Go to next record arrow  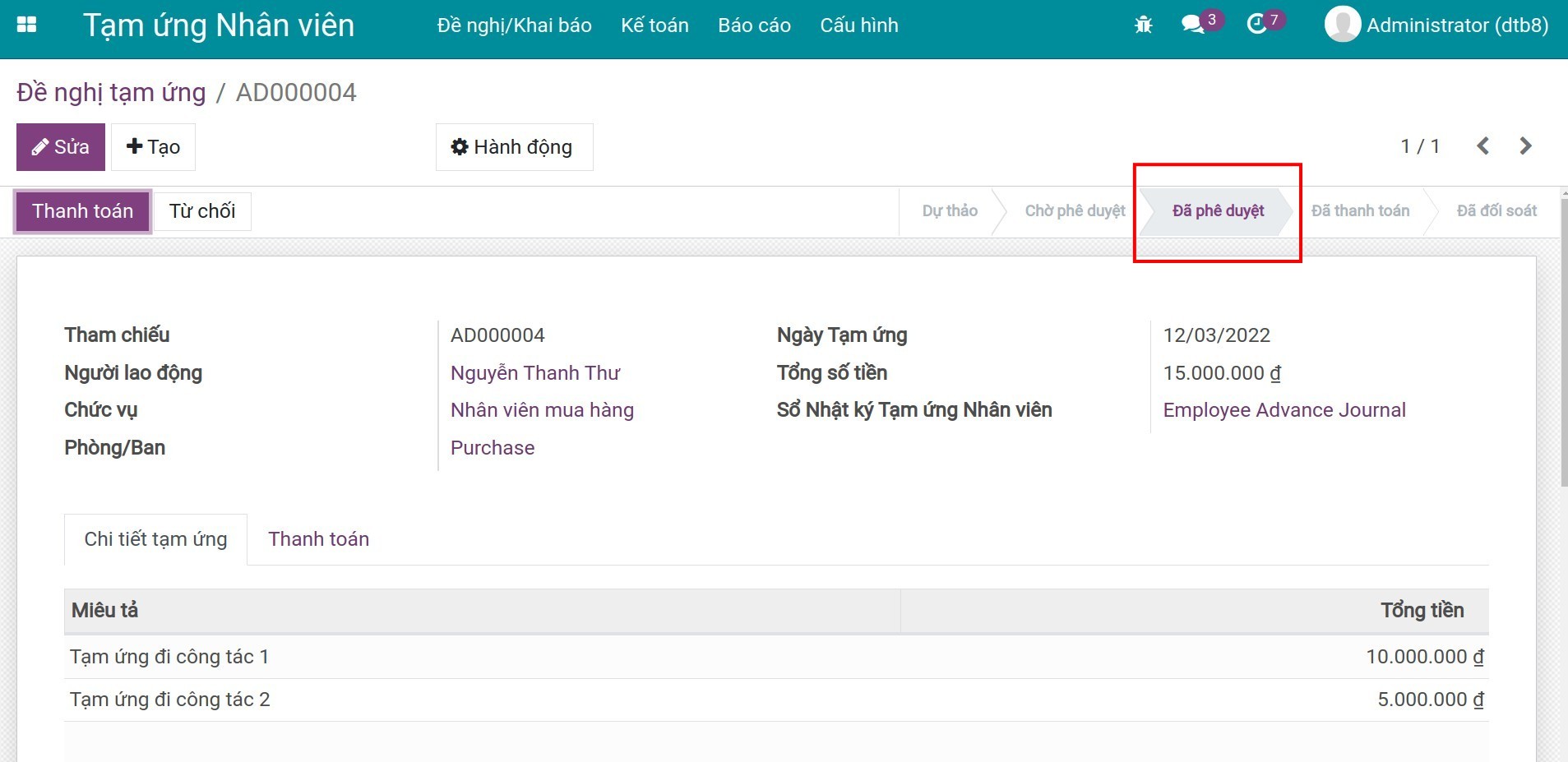(x=1525, y=146)
